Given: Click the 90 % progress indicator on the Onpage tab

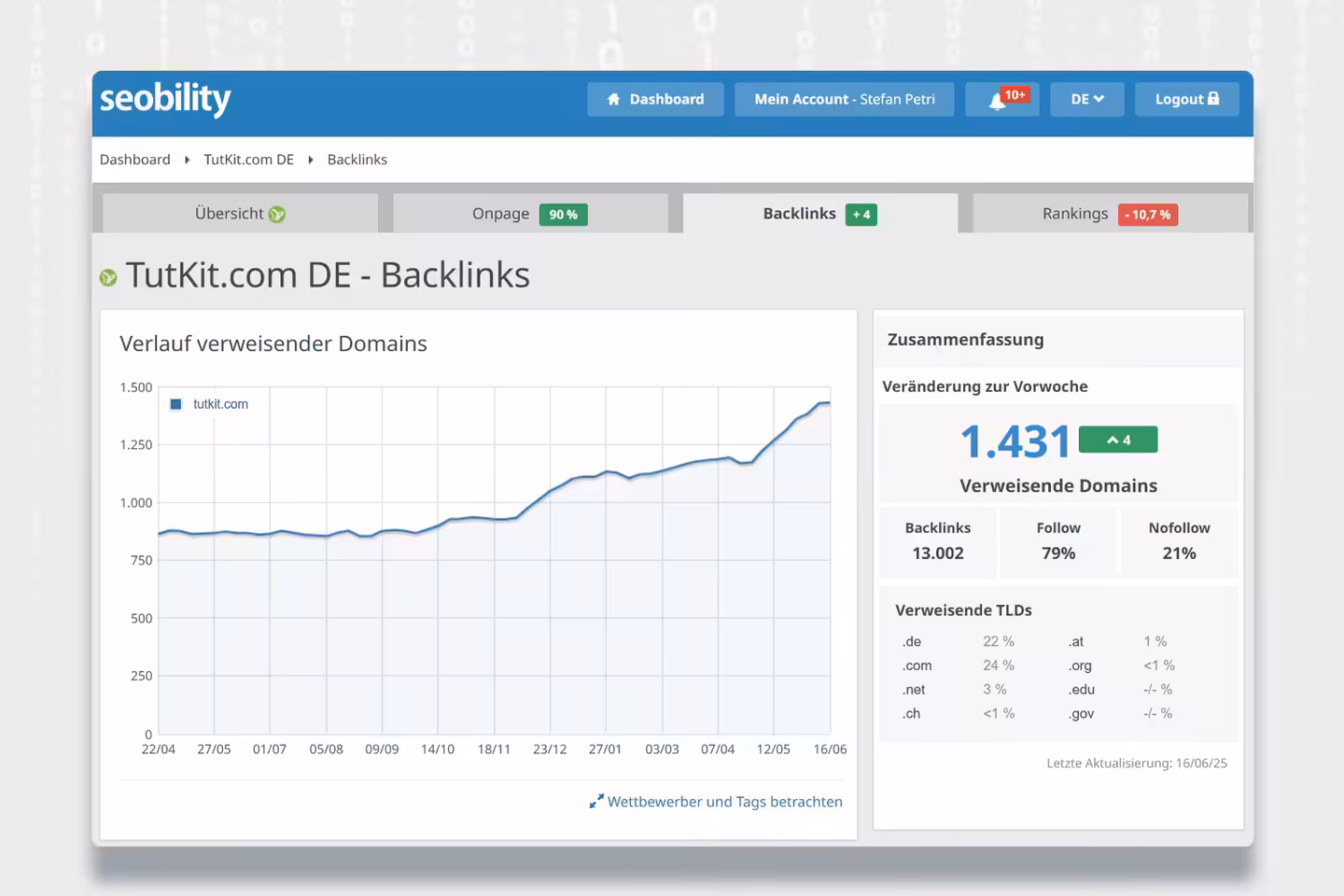Looking at the screenshot, I should coord(563,214).
